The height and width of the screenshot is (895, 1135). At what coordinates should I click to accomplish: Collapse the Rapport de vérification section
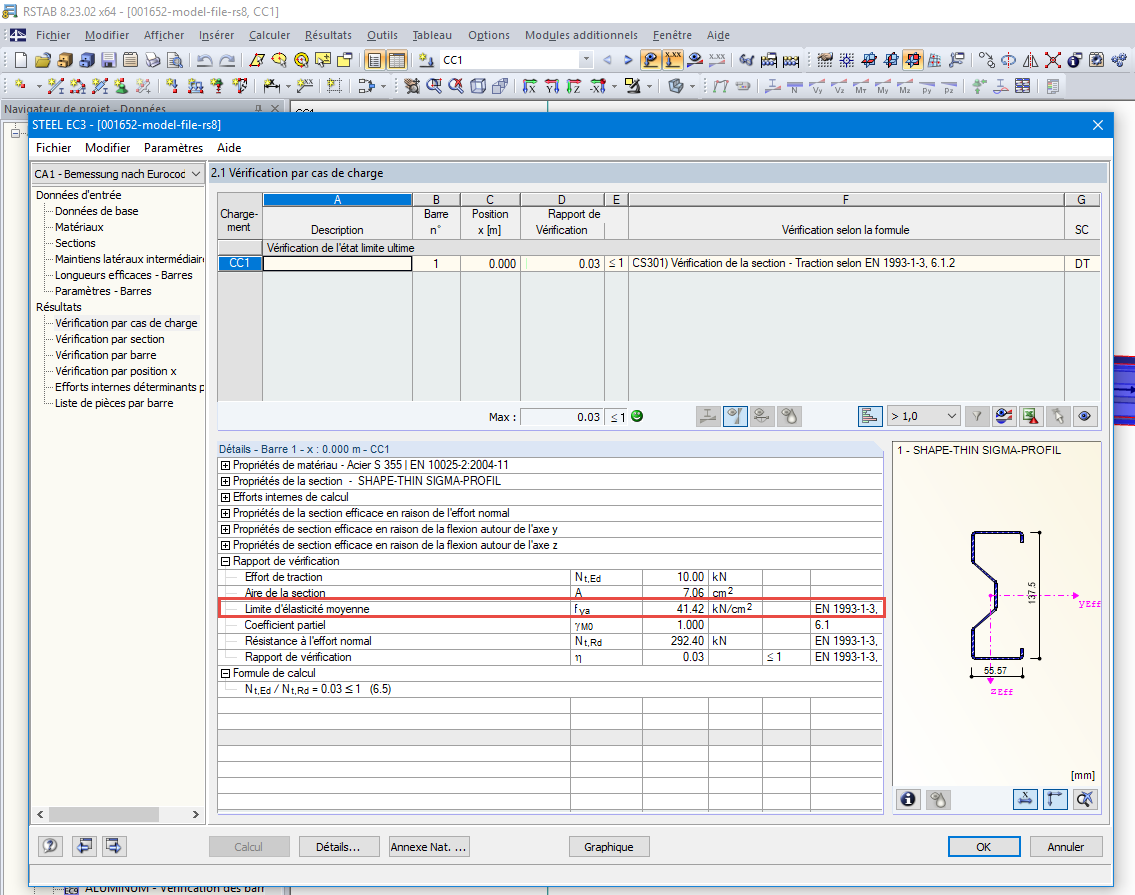(x=225, y=561)
